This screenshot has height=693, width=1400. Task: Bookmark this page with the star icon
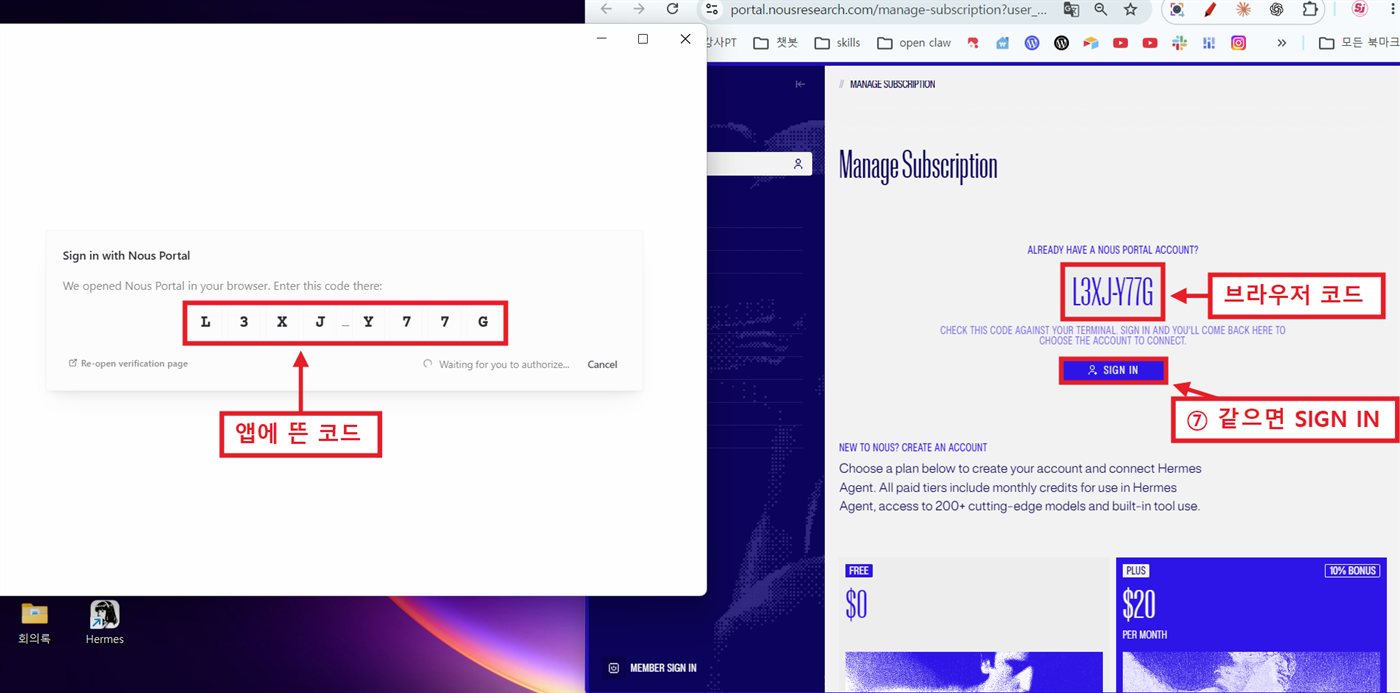pyautogui.click(x=1130, y=9)
